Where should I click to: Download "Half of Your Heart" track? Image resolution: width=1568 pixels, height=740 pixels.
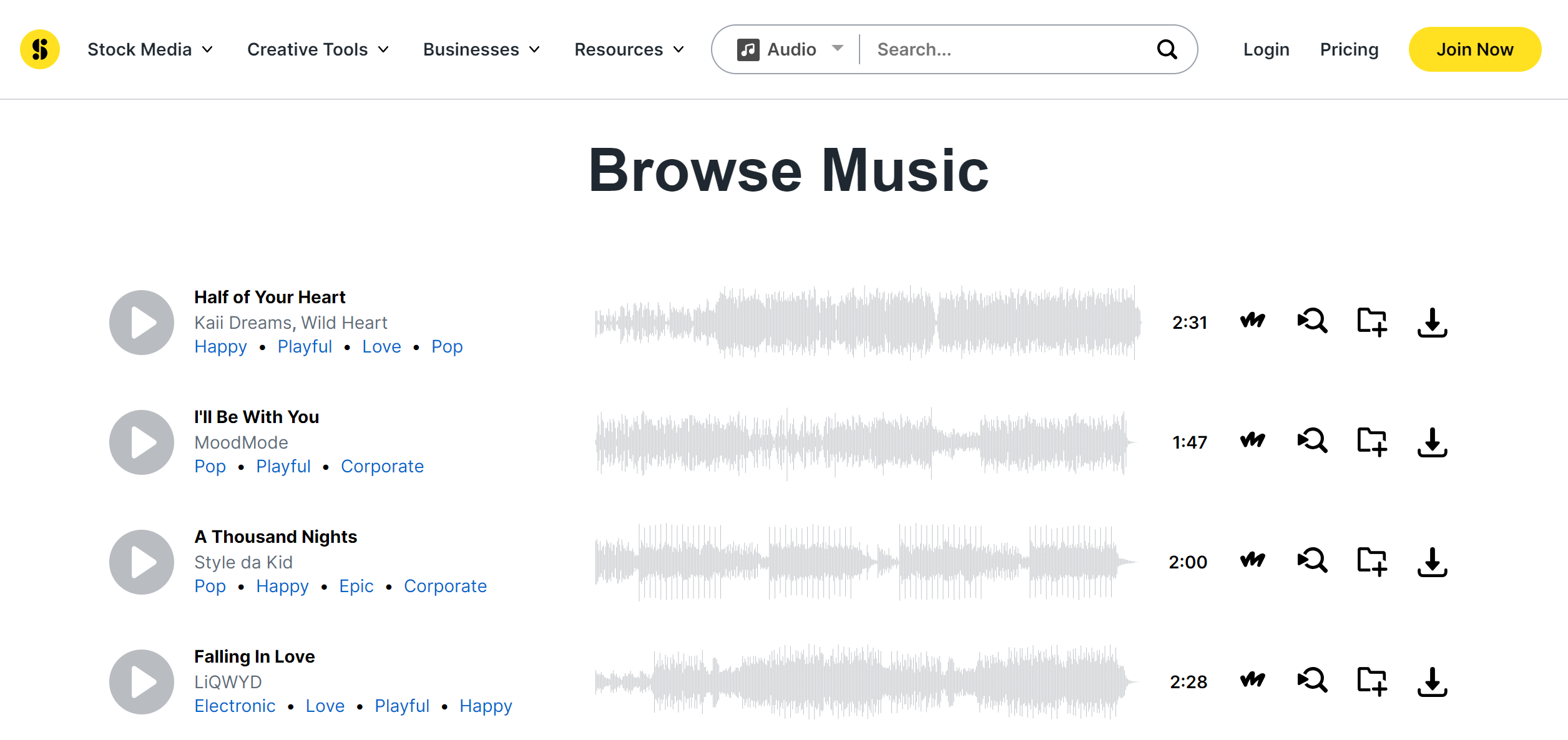click(x=1433, y=322)
